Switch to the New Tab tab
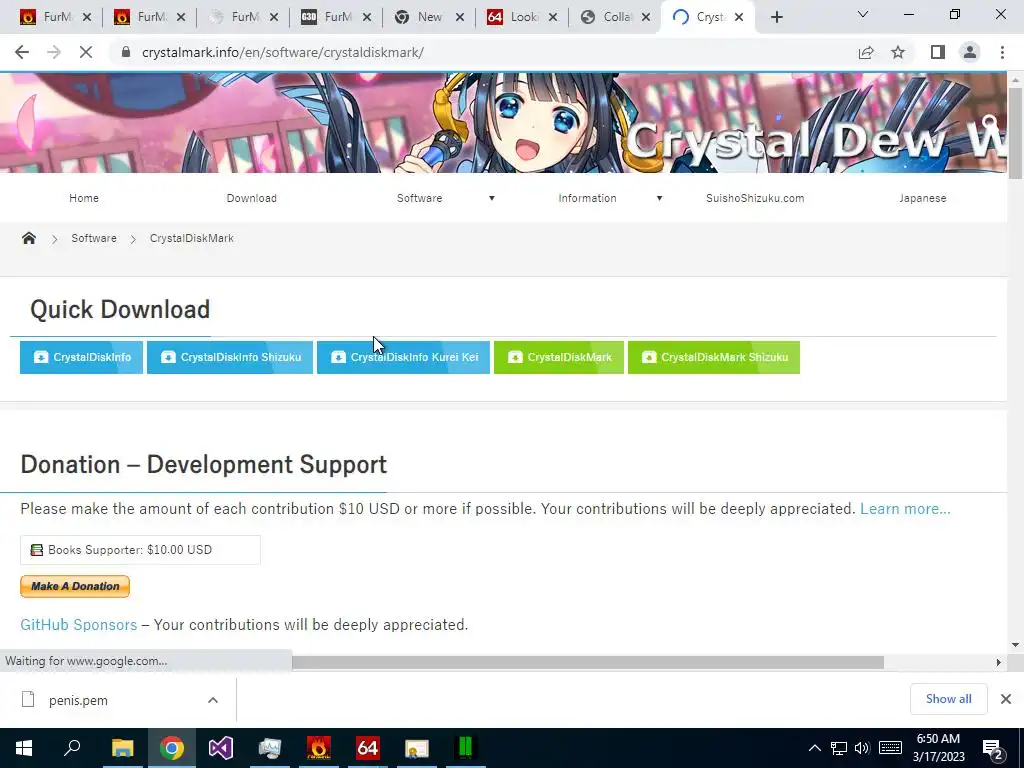Viewport: 1024px width, 768px height. coord(421,17)
